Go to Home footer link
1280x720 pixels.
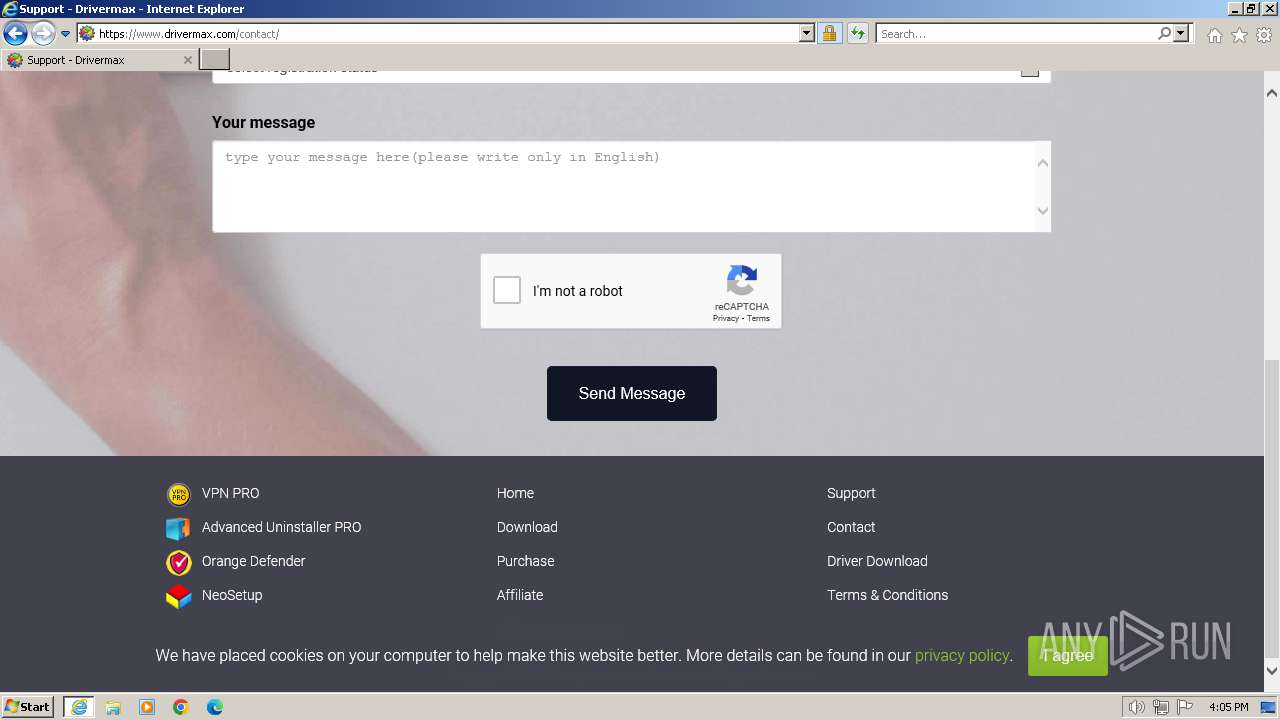tap(515, 493)
